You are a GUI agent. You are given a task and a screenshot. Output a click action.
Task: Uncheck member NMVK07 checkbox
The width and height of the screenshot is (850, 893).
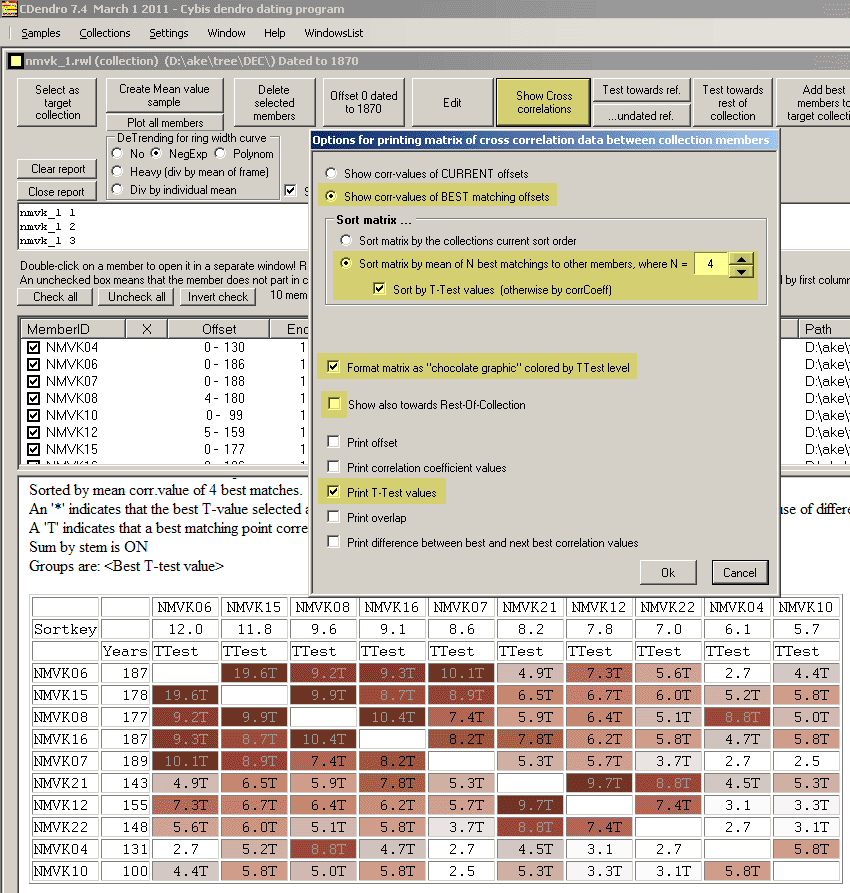point(34,381)
